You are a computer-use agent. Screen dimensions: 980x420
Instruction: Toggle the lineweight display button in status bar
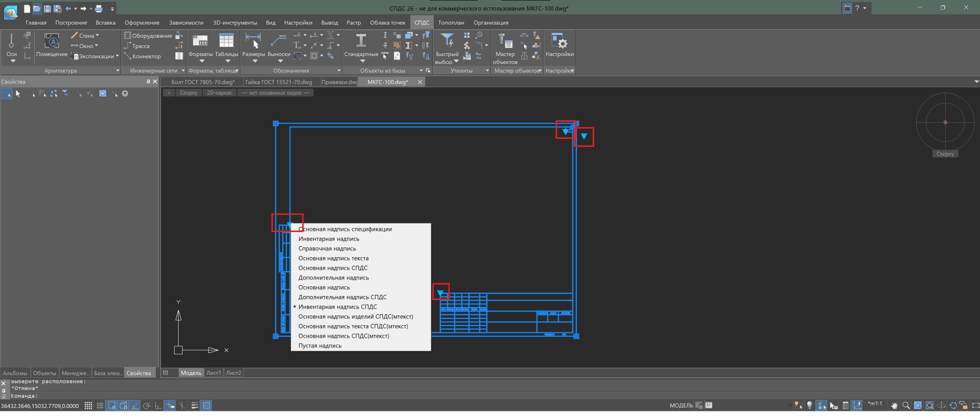tap(194, 406)
